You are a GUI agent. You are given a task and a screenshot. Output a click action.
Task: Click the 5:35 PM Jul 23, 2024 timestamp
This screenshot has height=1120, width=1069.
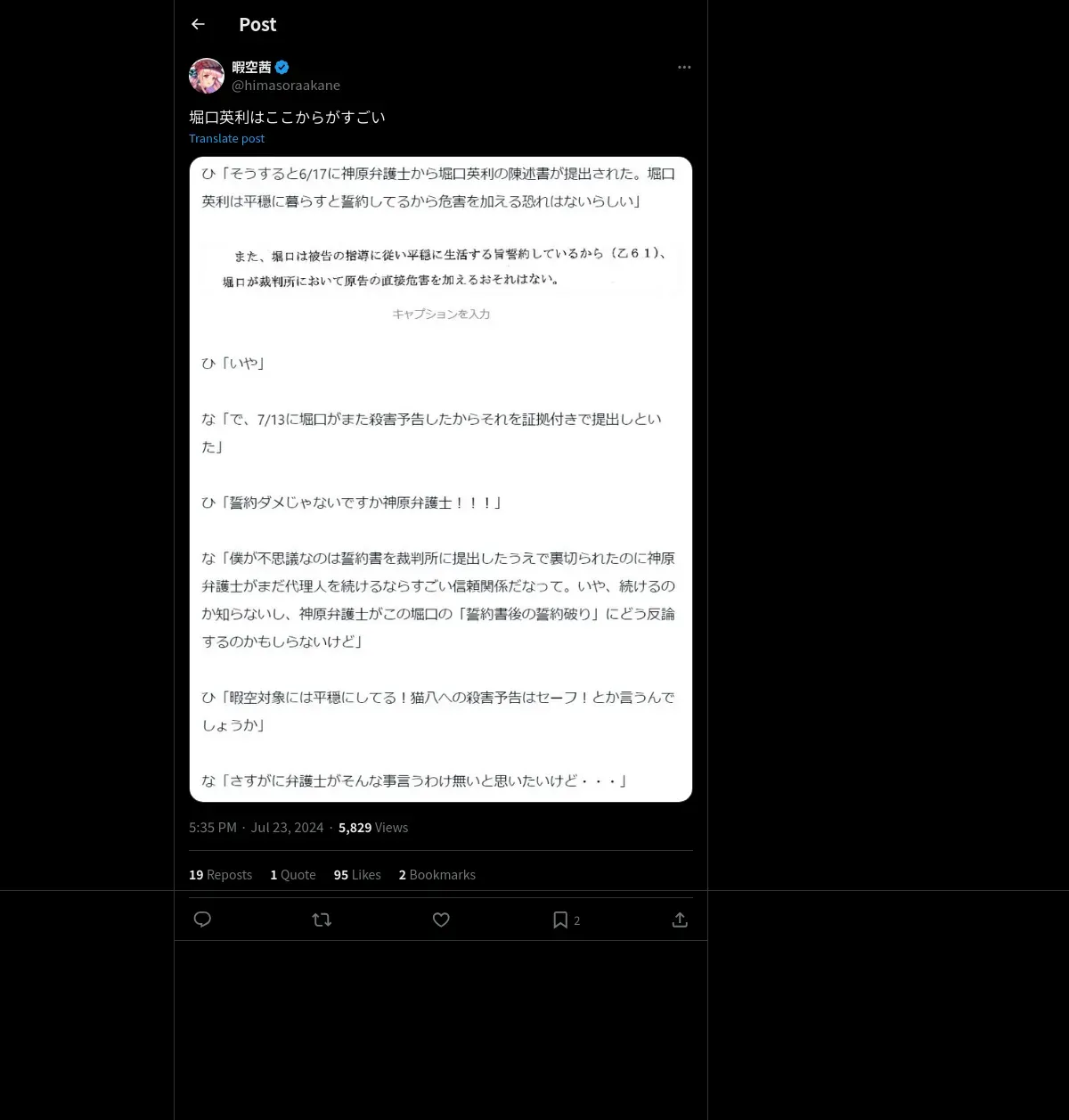(257, 828)
